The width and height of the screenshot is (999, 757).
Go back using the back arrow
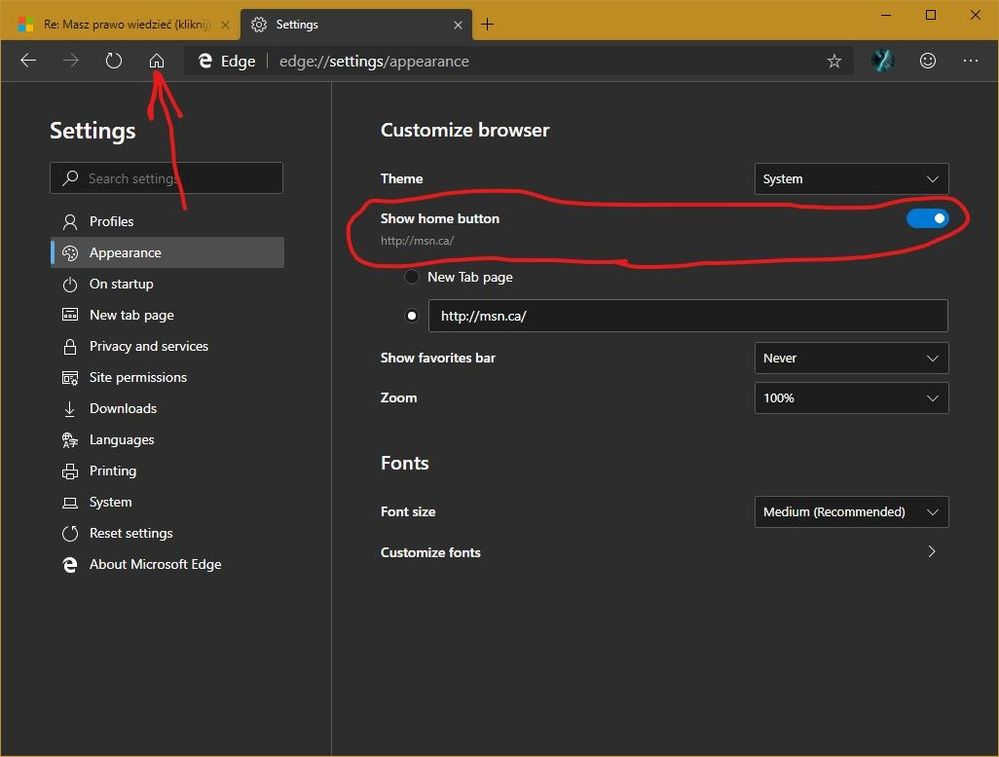[28, 61]
